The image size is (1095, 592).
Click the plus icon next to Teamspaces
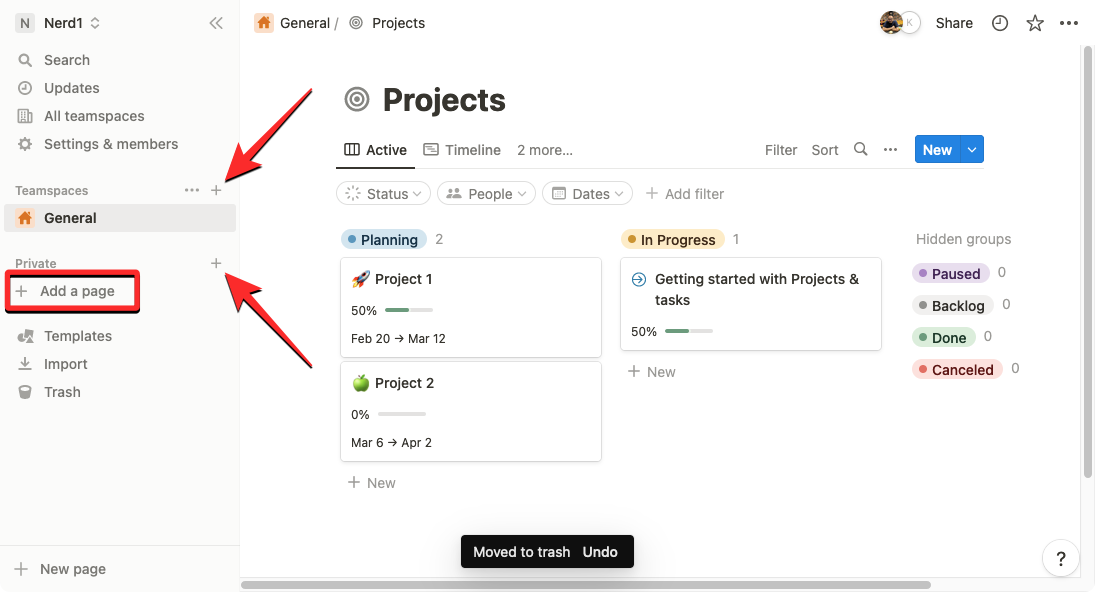click(x=216, y=190)
